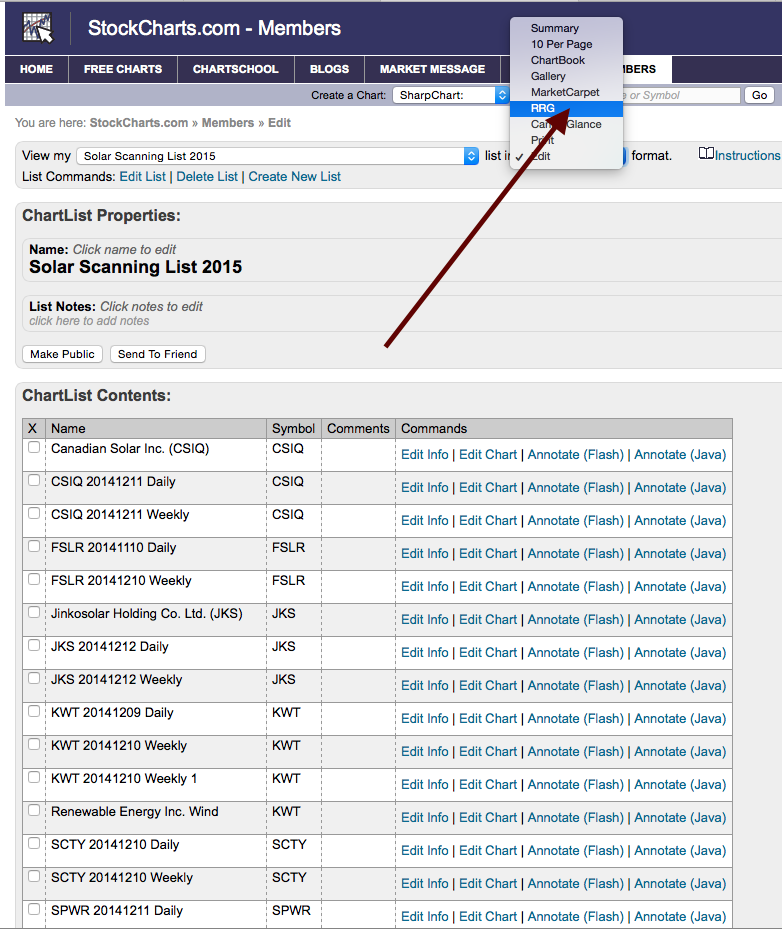Click the Symbol column header

click(x=293, y=428)
